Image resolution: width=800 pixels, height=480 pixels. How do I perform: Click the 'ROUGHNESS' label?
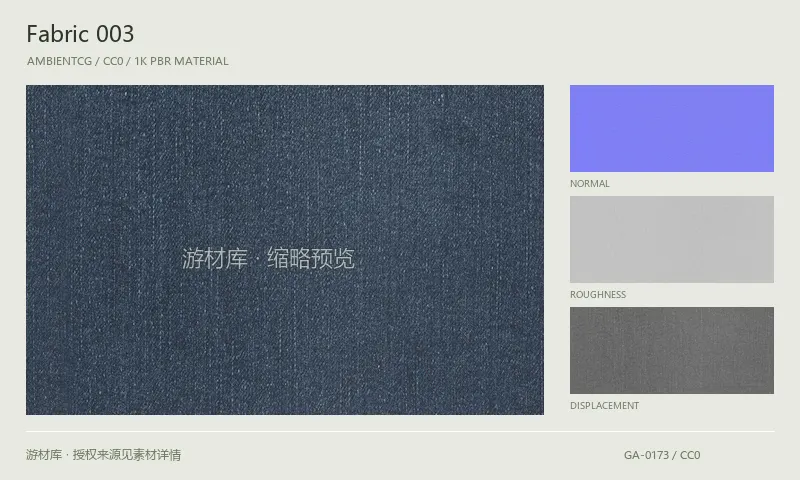pyautogui.click(x=598, y=295)
